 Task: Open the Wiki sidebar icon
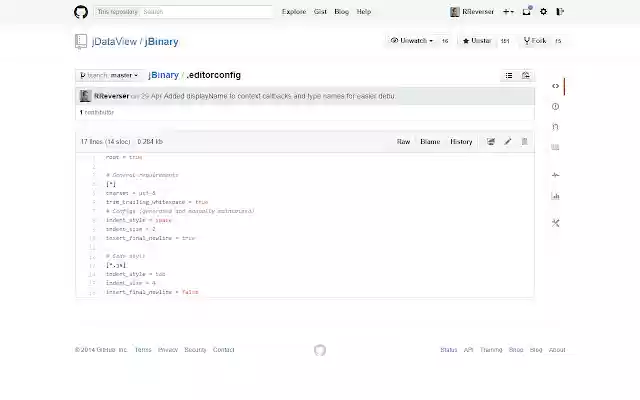tap(556, 147)
